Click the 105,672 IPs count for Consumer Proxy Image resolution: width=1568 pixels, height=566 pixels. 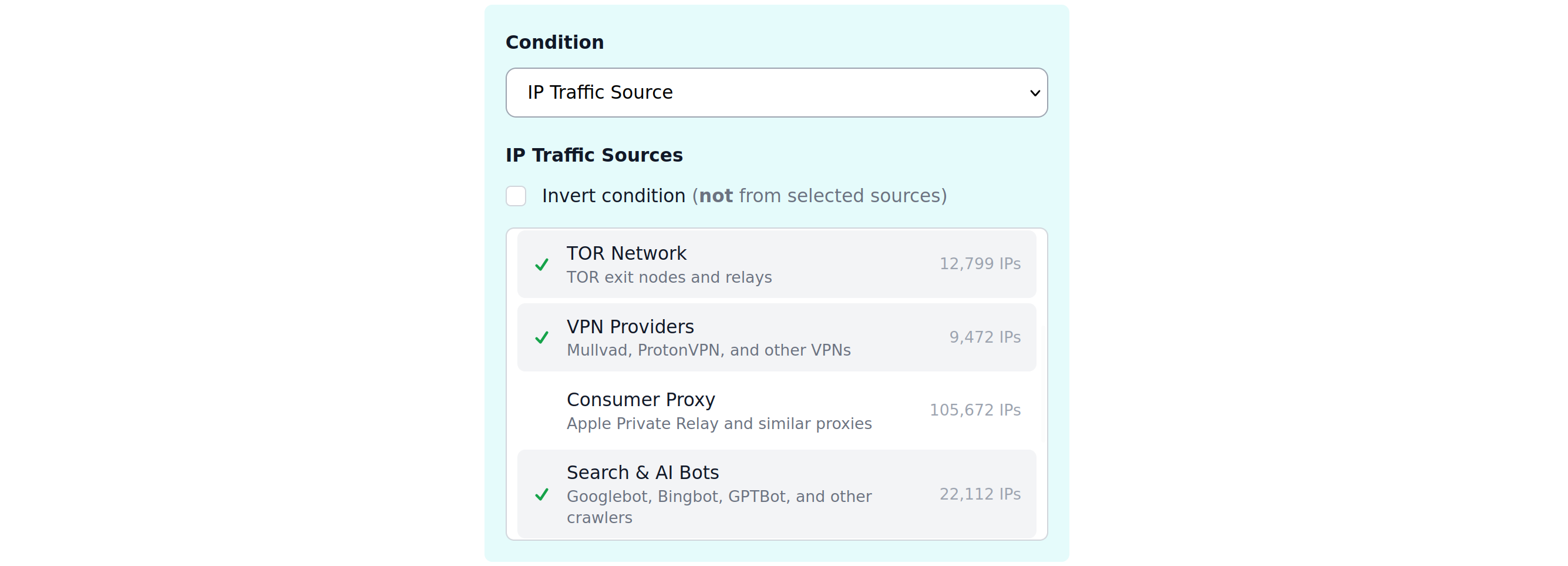click(975, 410)
